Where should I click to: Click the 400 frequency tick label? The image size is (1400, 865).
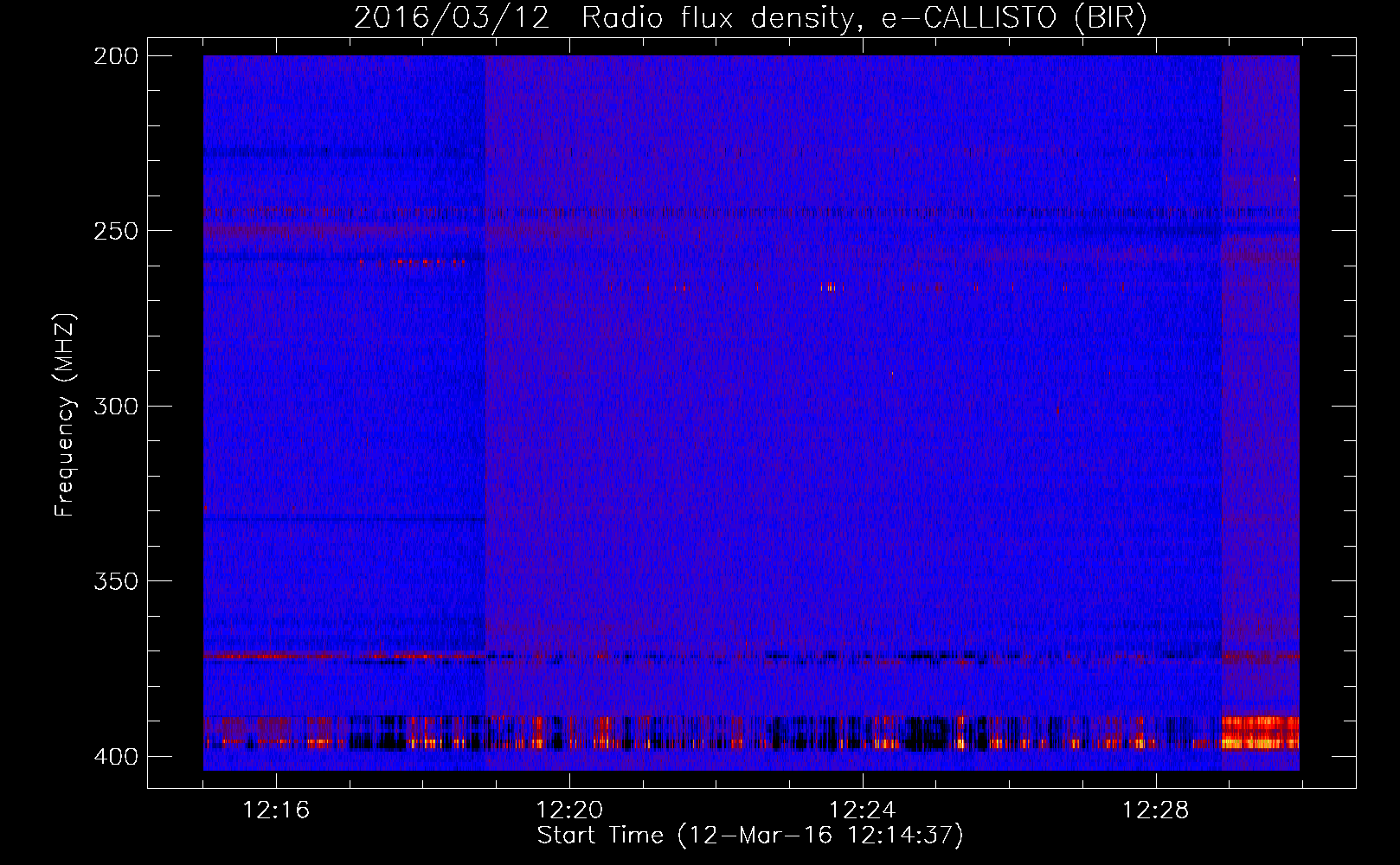tap(115, 756)
